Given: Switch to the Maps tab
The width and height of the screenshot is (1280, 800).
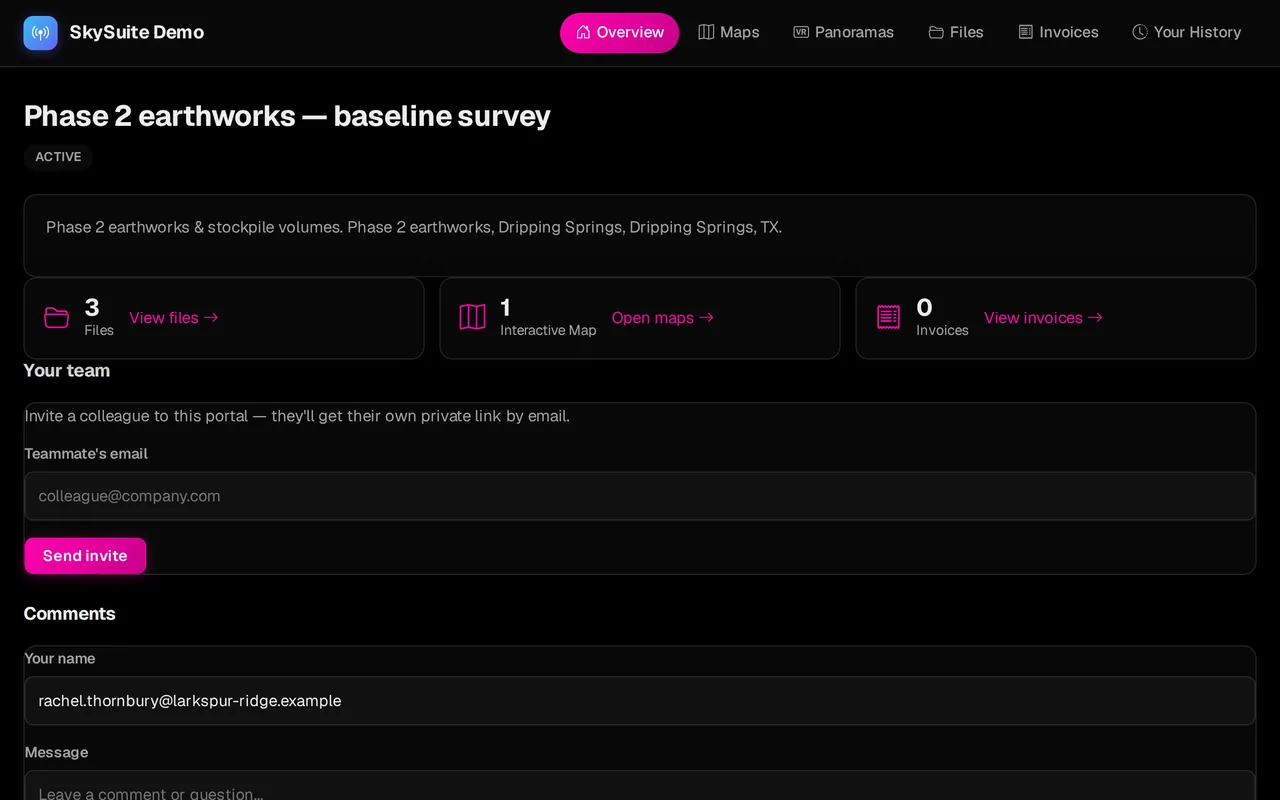Looking at the screenshot, I should point(729,33).
